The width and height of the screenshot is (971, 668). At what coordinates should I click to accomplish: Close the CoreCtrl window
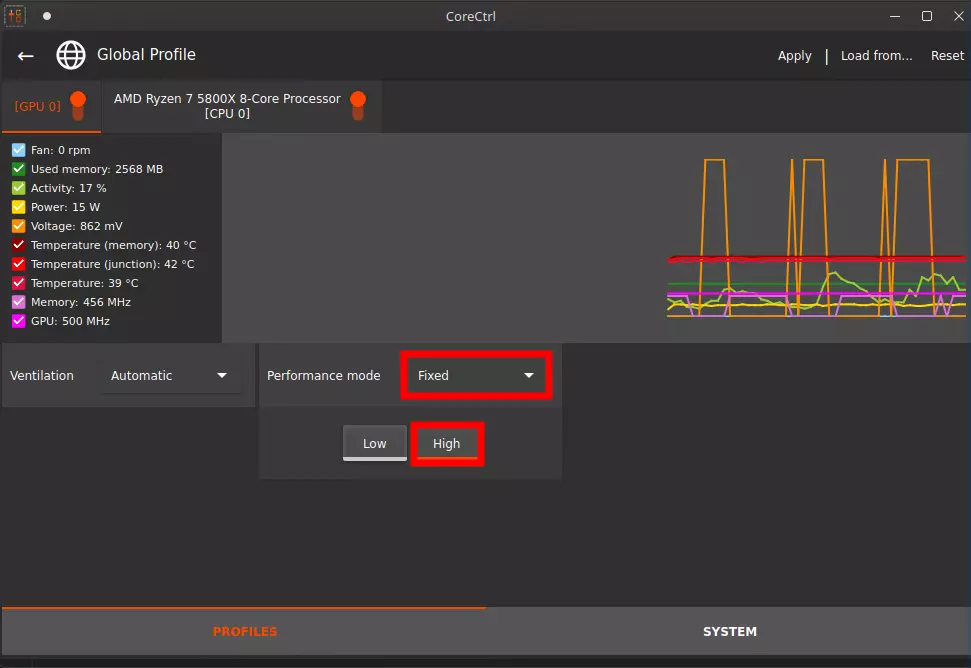pyautogui.click(x=959, y=16)
